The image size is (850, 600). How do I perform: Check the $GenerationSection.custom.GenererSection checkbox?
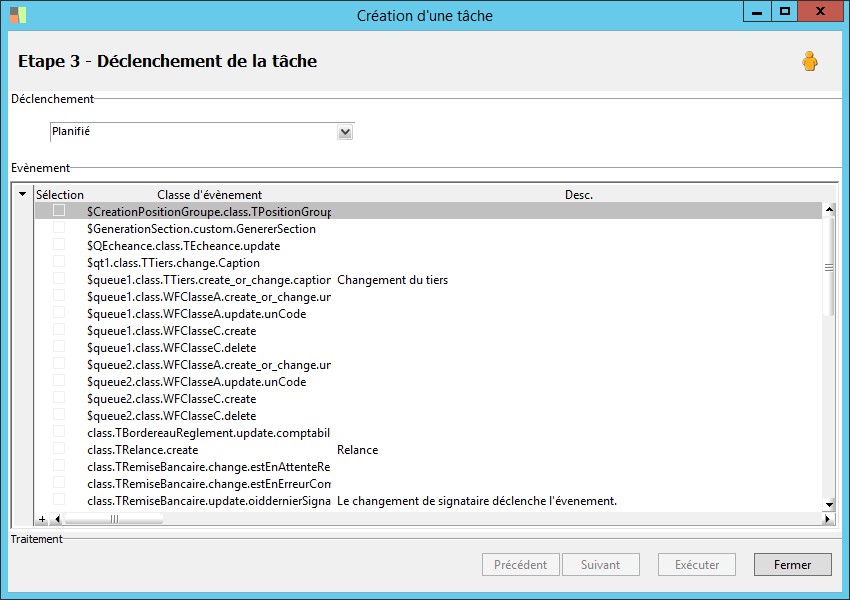pos(59,227)
